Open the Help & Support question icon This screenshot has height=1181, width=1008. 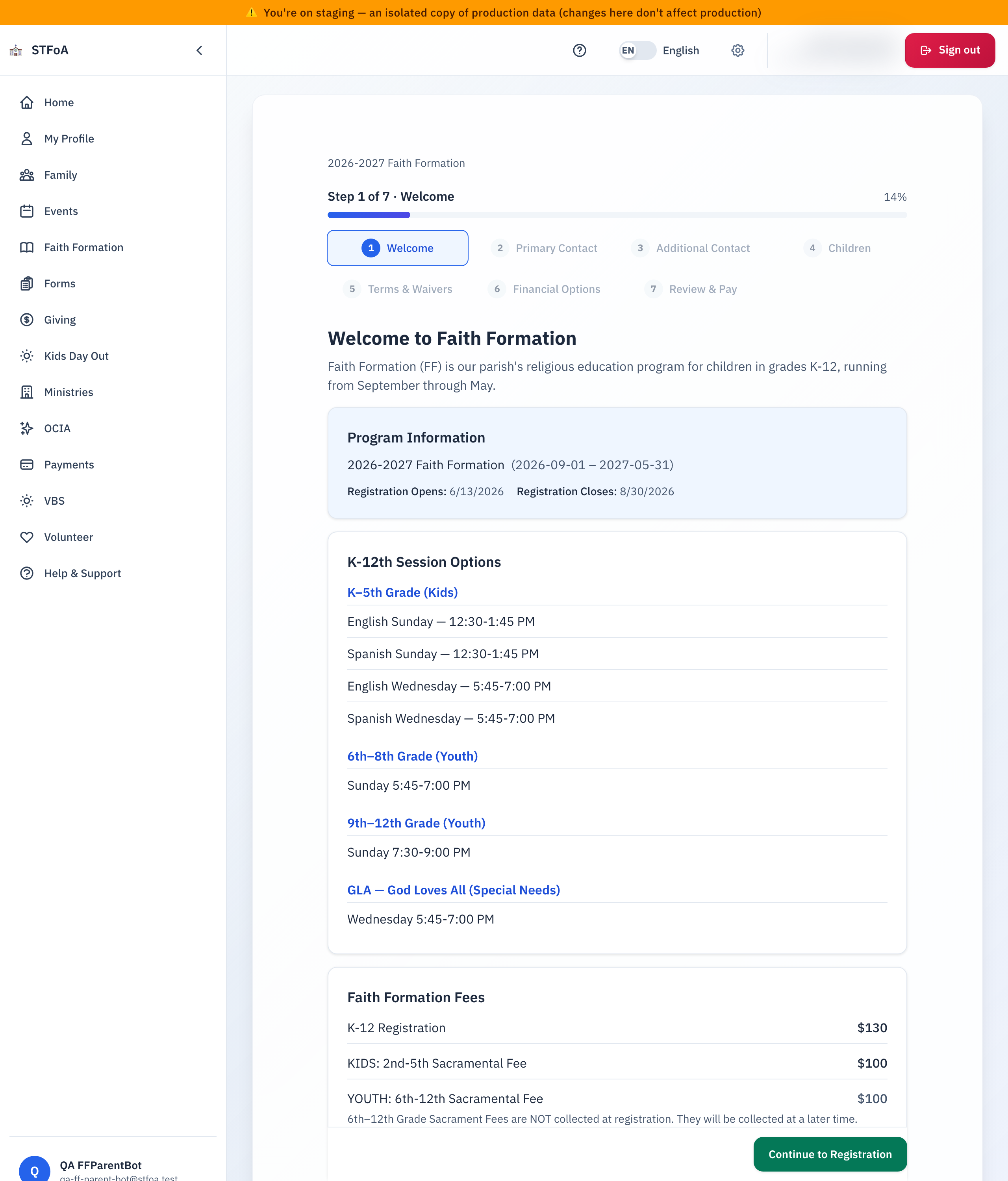coord(27,573)
